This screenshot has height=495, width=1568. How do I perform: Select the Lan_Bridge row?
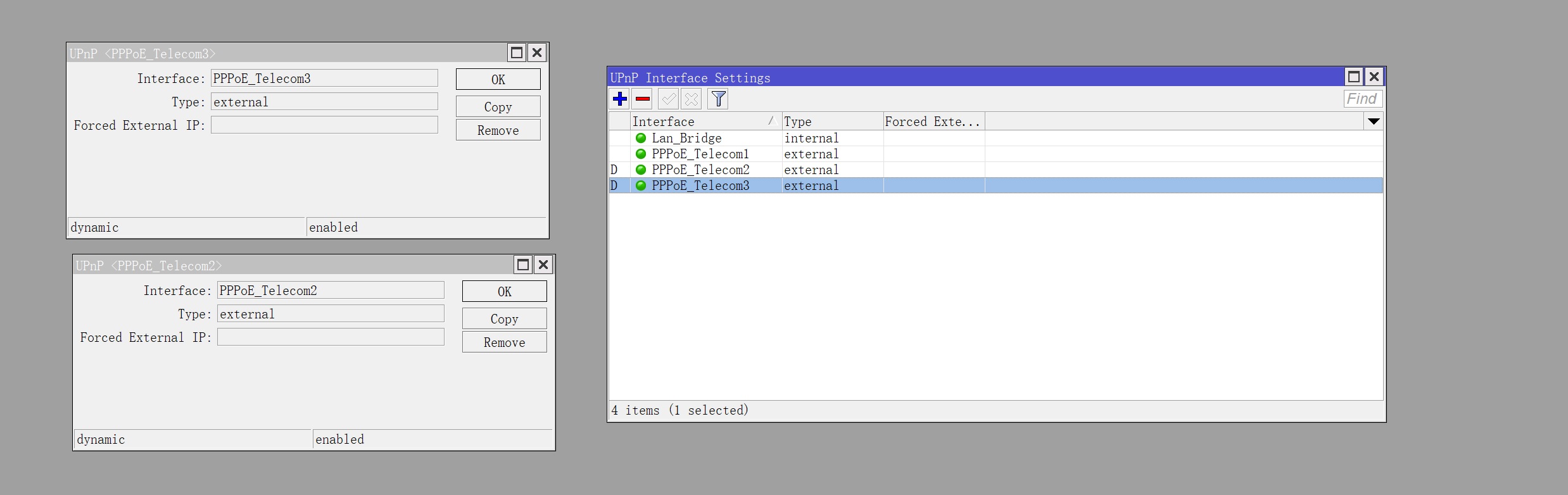[996, 138]
